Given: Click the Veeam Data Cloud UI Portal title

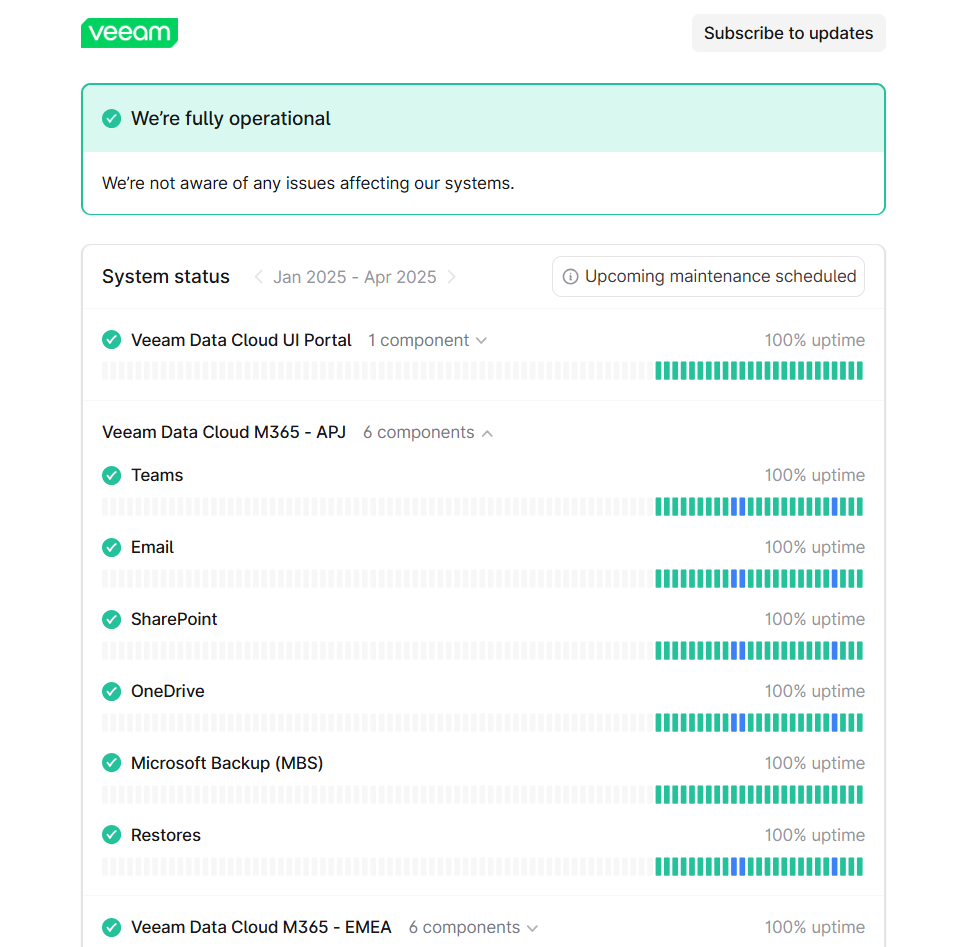Looking at the screenshot, I should pyautogui.click(x=241, y=340).
